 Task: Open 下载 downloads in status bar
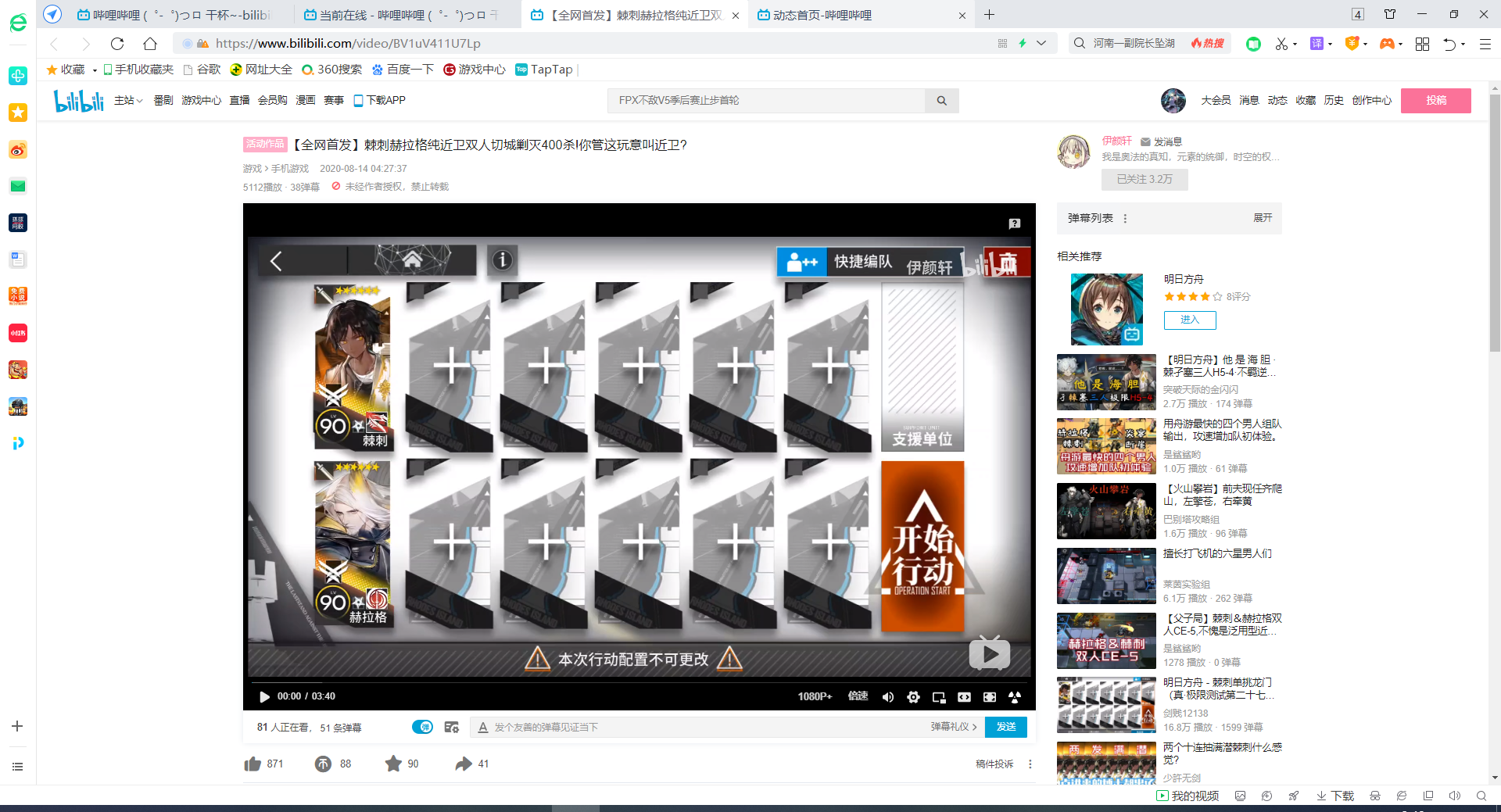click(x=1335, y=796)
